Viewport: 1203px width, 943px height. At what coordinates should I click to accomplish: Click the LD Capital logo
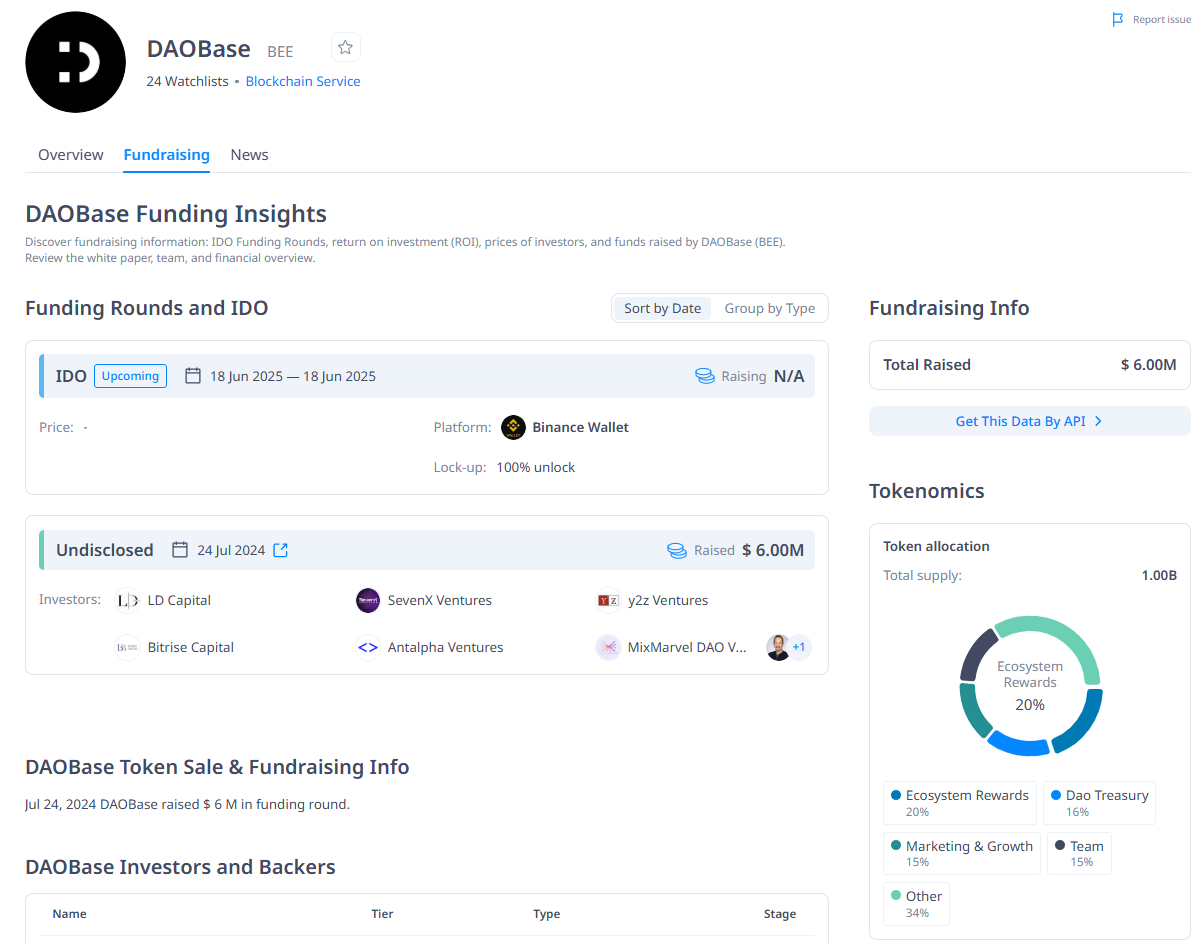(128, 600)
